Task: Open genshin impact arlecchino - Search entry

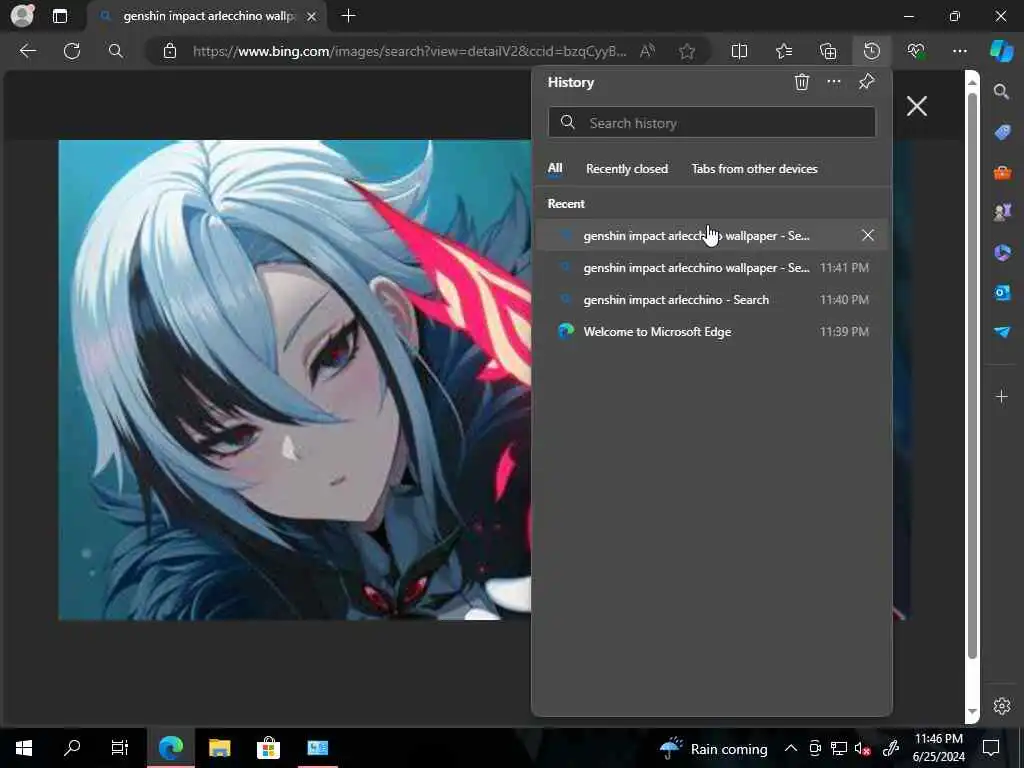Action: 712,300
